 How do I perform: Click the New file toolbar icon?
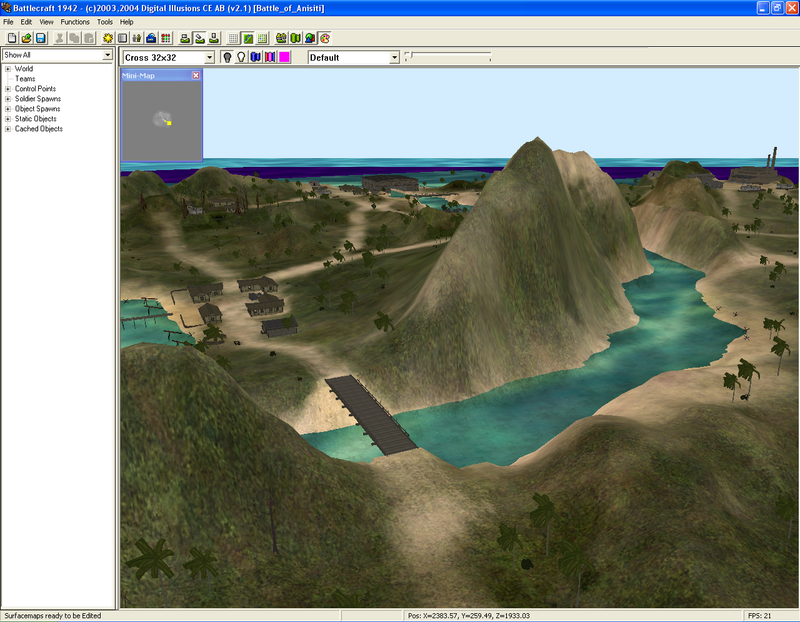[12, 38]
